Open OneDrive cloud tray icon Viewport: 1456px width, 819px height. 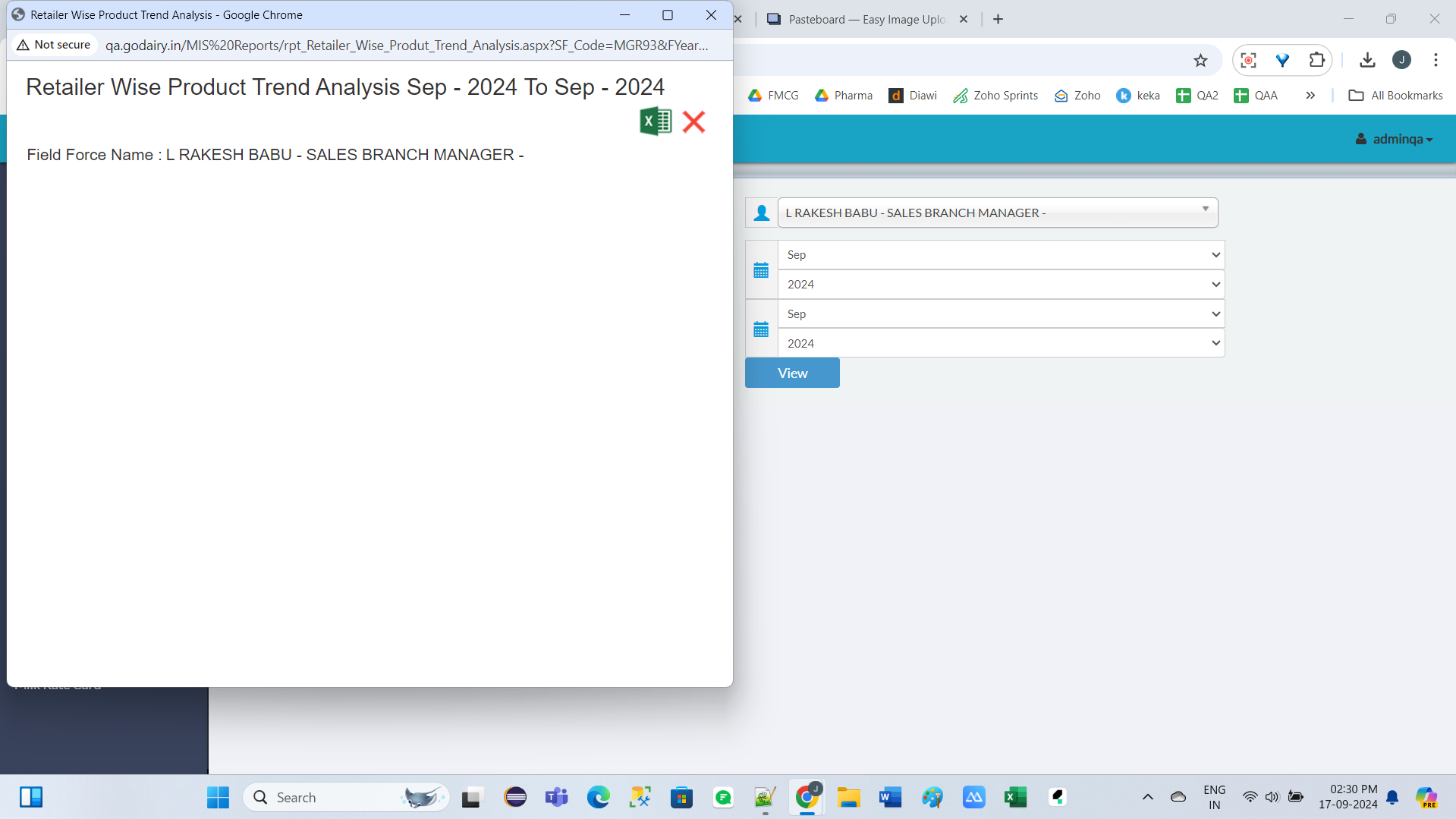coord(1178,798)
